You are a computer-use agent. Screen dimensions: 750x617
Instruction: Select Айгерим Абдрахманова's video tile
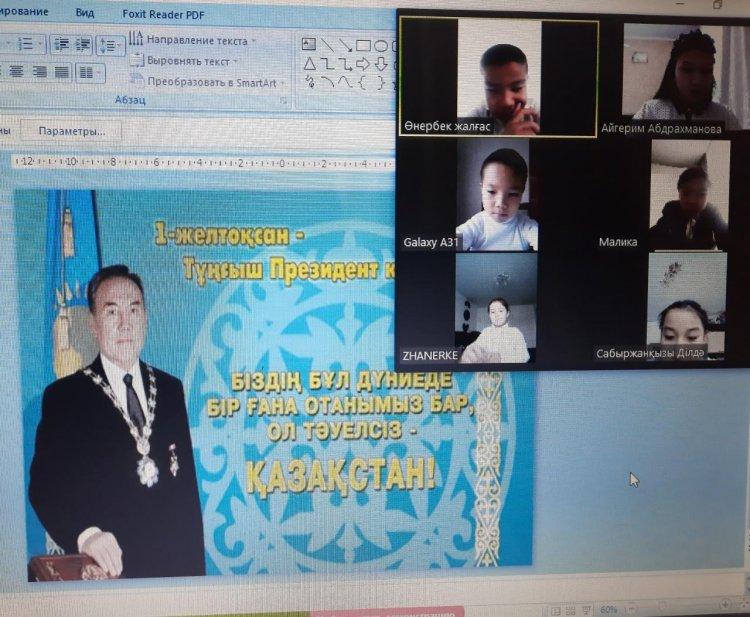673,76
